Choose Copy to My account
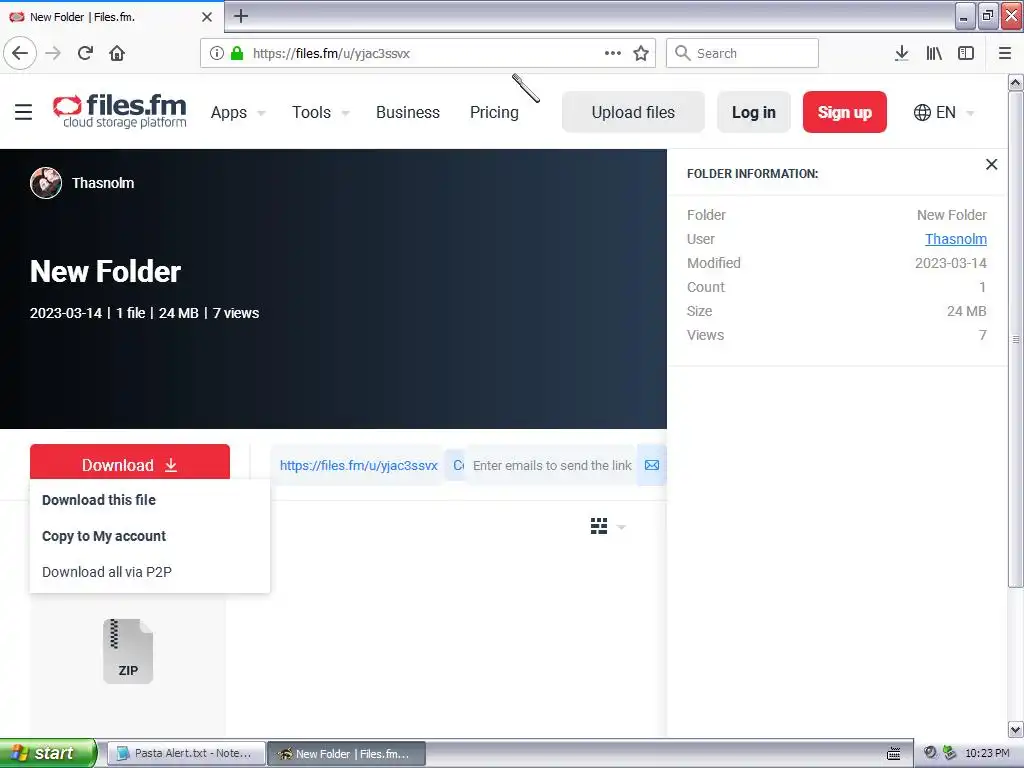The width and height of the screenshot is (1024, 768). (104, 536)
